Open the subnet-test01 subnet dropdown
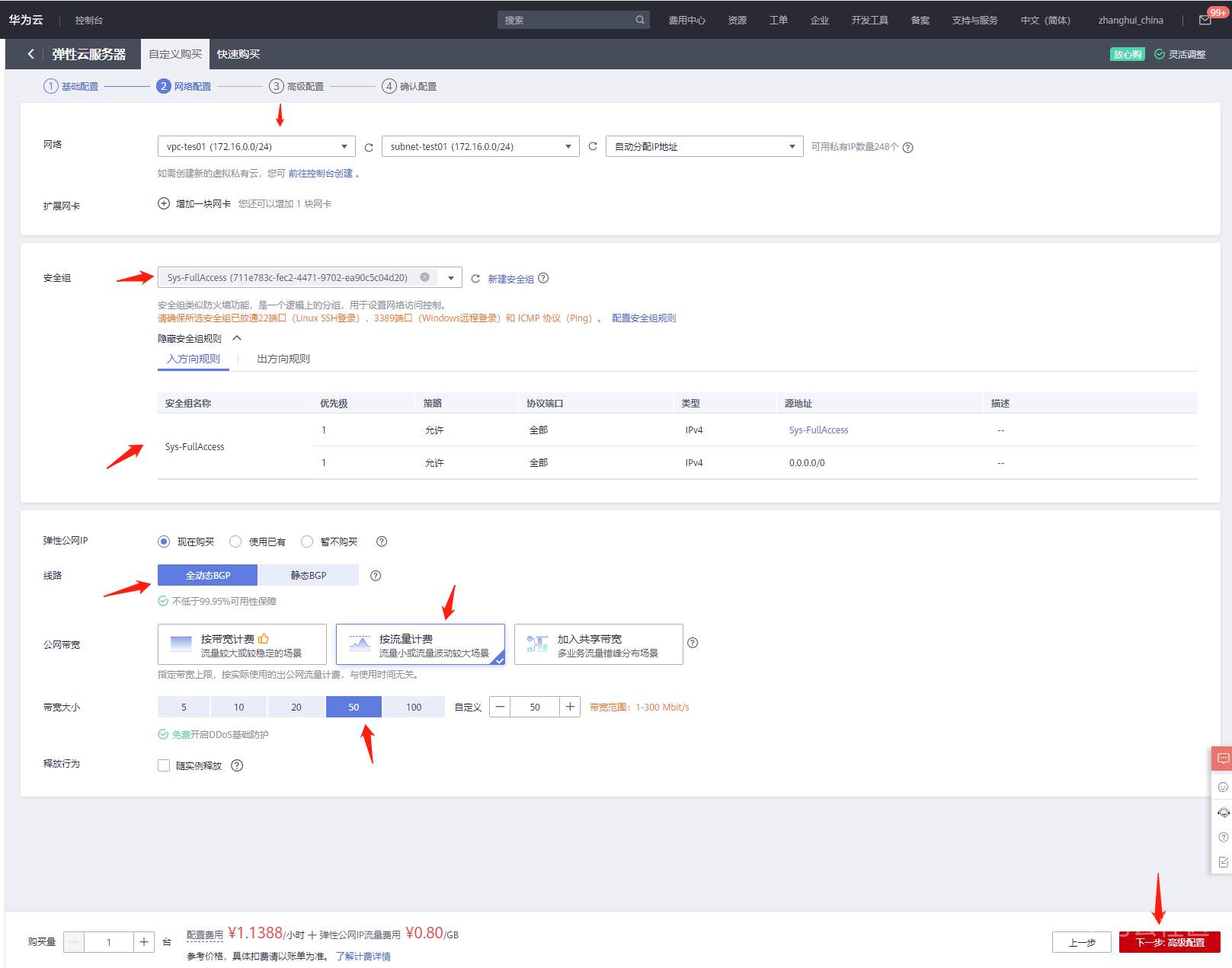 coord(481,146)
